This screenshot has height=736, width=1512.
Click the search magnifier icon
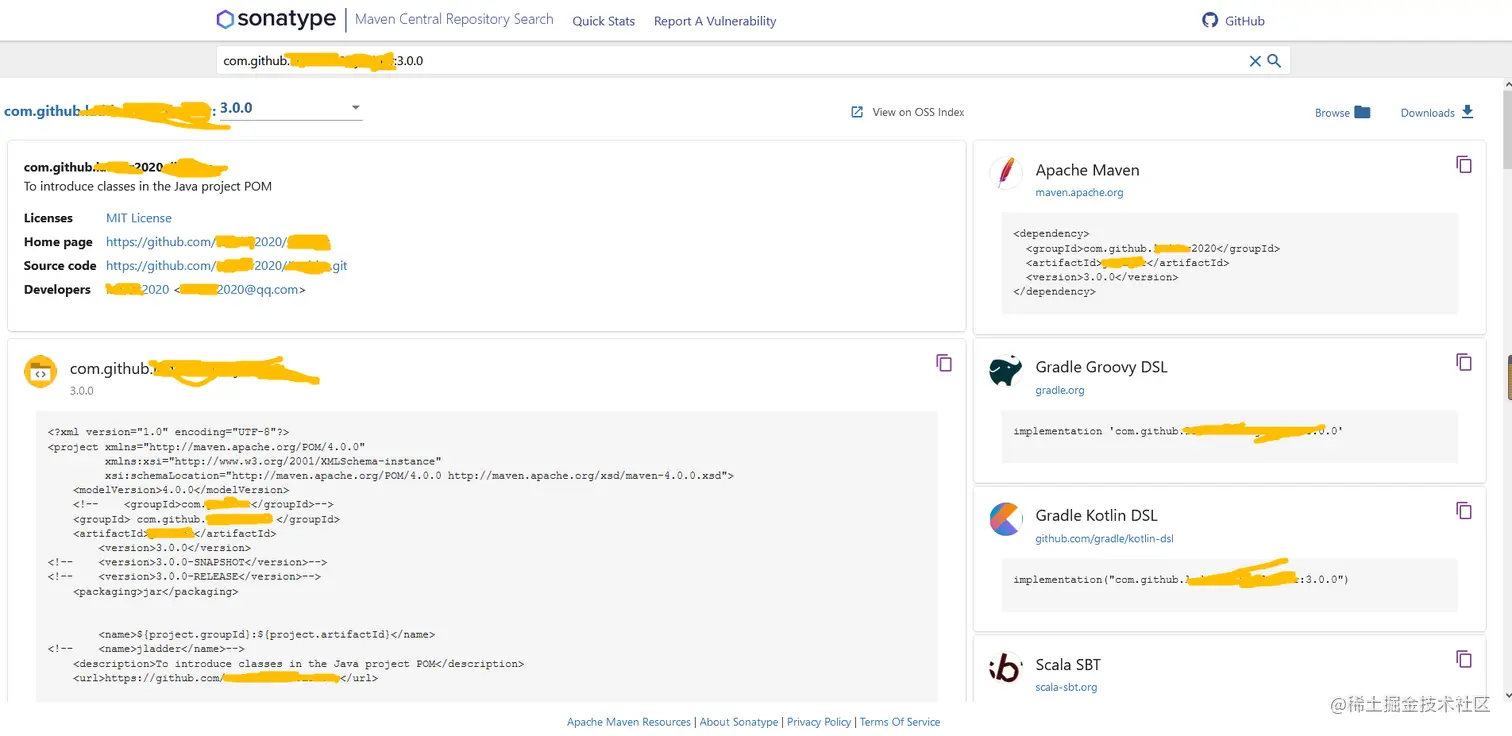(x=1274, y=61)
